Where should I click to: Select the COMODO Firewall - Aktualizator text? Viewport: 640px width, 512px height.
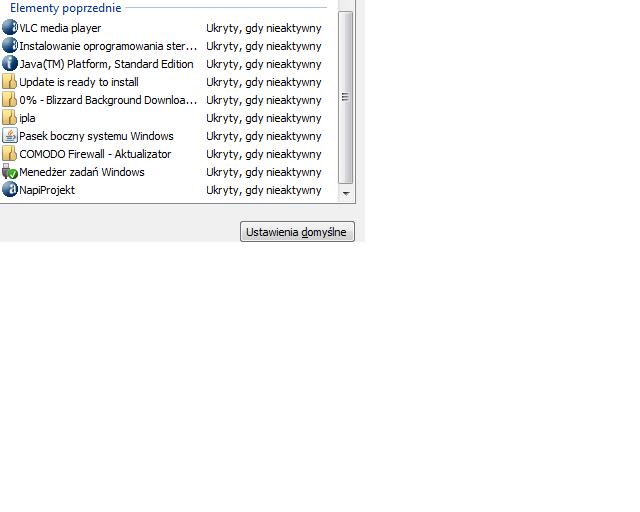(95, 154)
